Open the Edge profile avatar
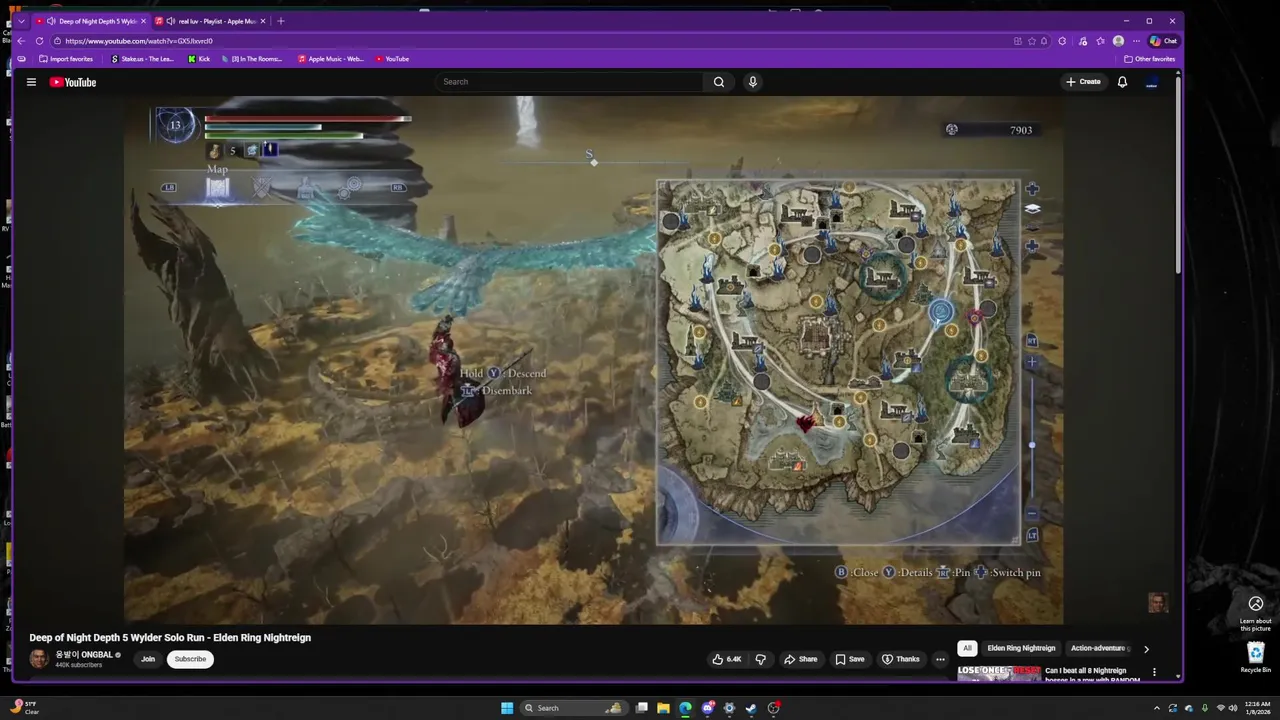 [x=1118, y=41]
